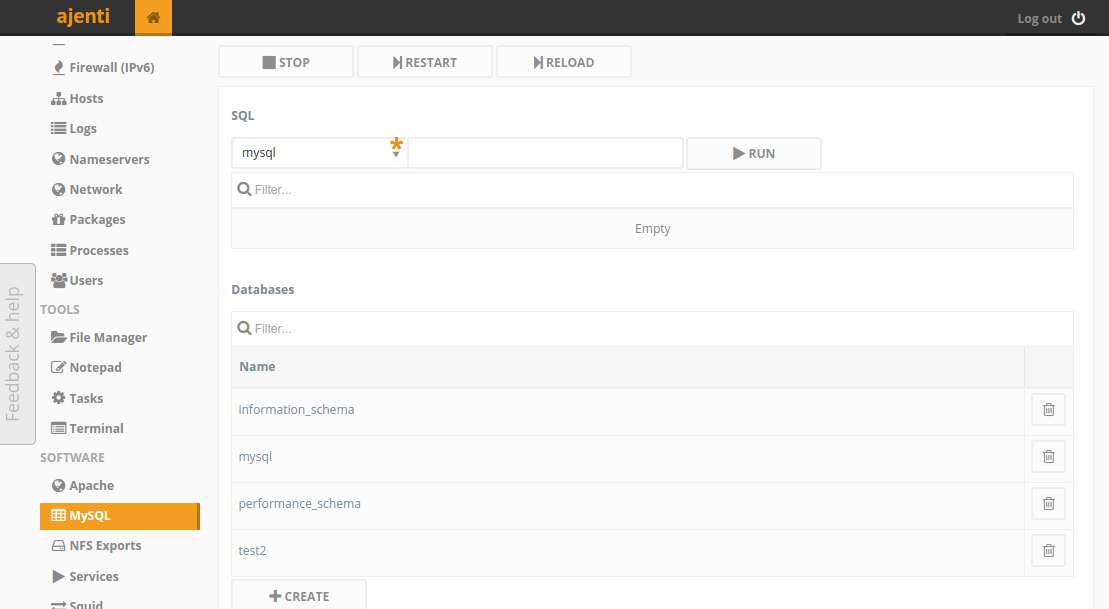1109x609 pixels.
Task: Delete the mysql database via trash icon
Action: coord(1048,457)
